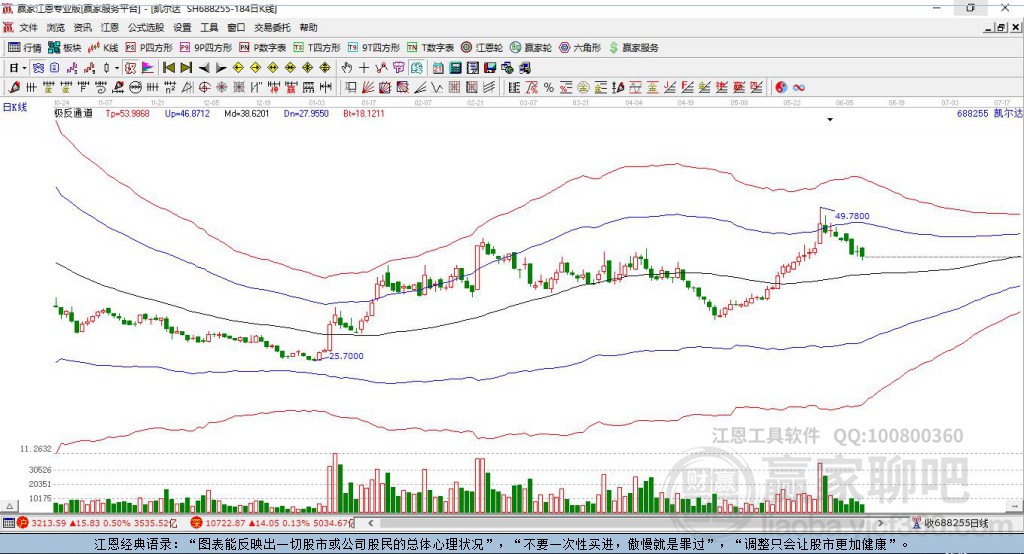Open 赢家服务 with dollar icon
This screenshot has height=554, width=1024.
633,48
